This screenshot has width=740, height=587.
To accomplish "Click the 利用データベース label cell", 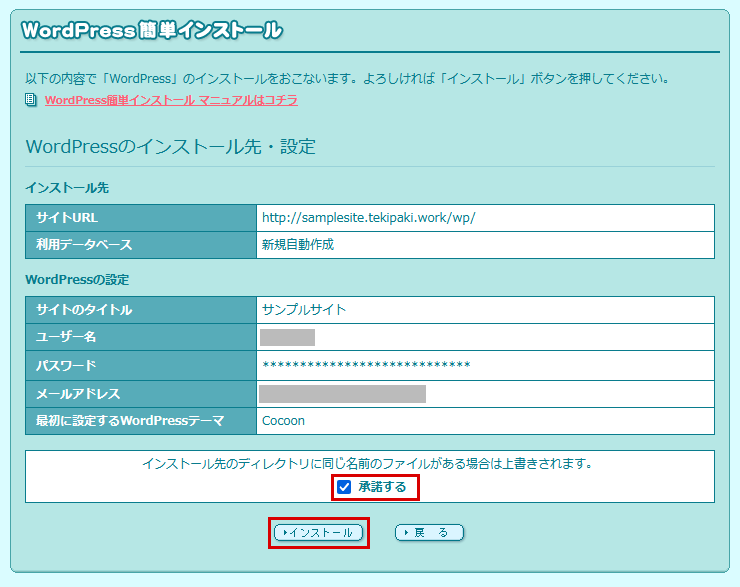I will click(x=140, y=244).
